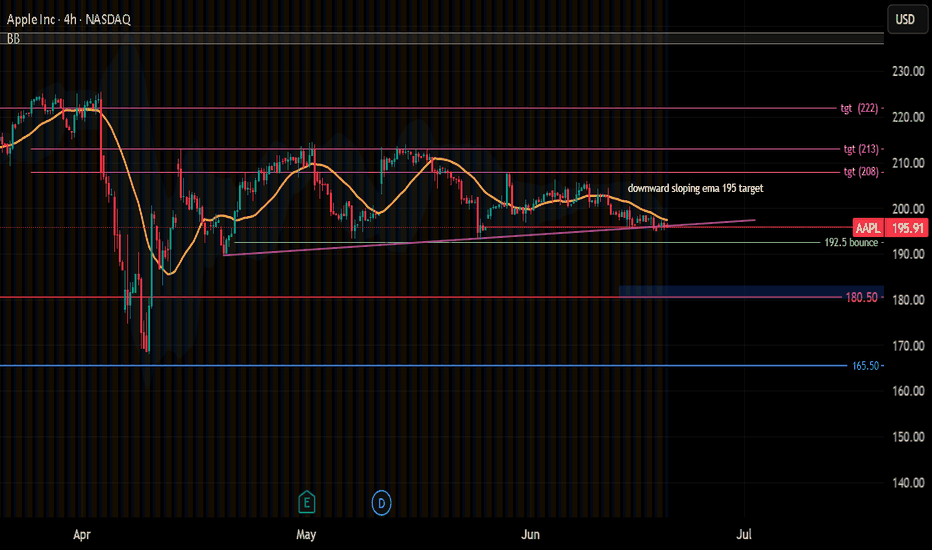The height and width of the screenshot is (550, 932).
Task: Click the Jun date axis label
Action: (530, 535)
